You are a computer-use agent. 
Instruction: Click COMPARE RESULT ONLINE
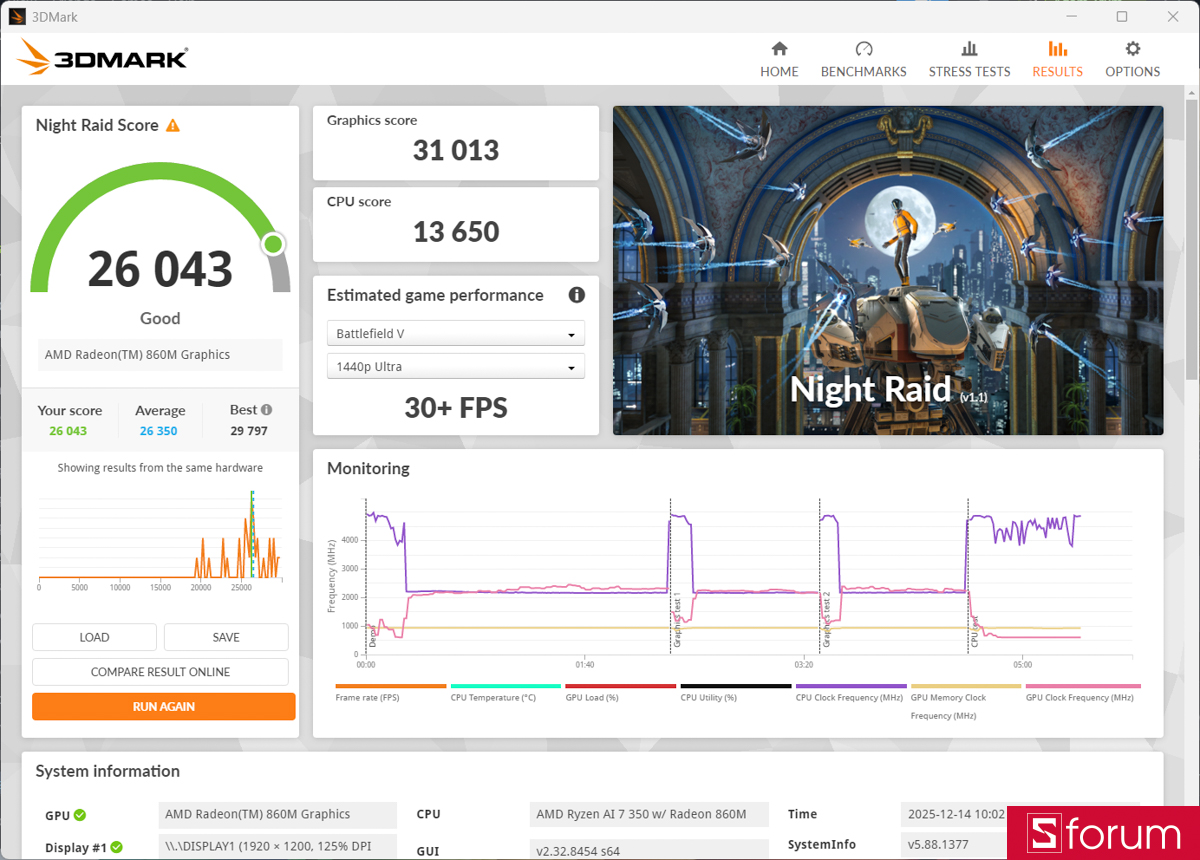tap(160, 671)
